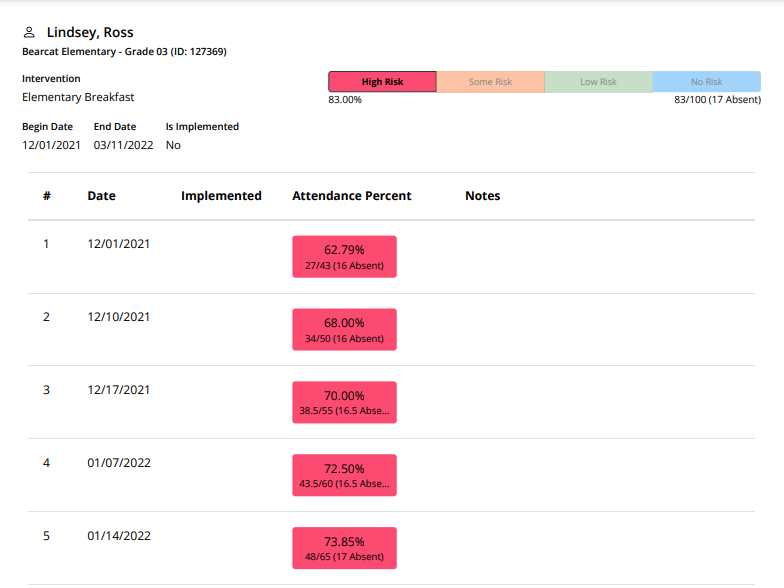Select the No Risk segment
The height and width of the screenshot is (588, 784).
706,82
